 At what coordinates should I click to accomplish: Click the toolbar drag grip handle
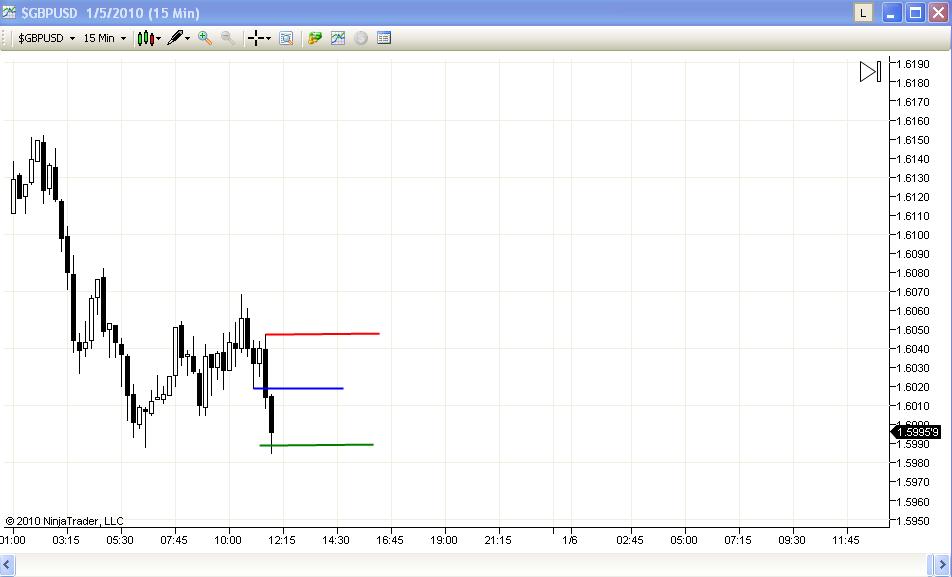[5, 38]
